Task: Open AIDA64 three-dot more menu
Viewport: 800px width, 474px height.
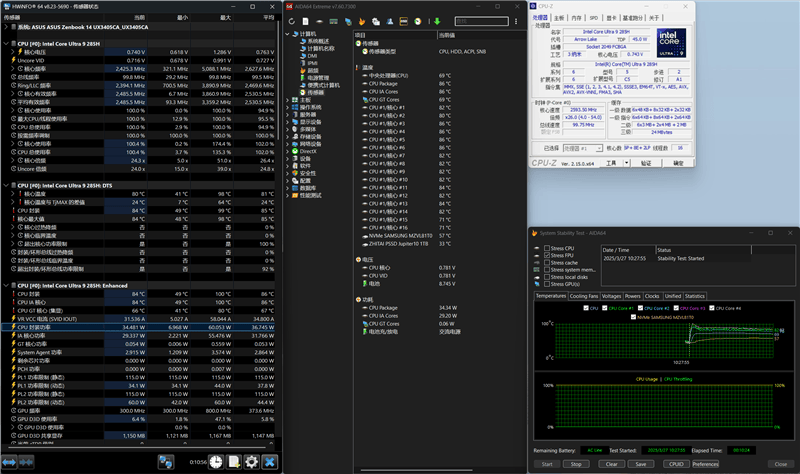Action: (516, 21)
